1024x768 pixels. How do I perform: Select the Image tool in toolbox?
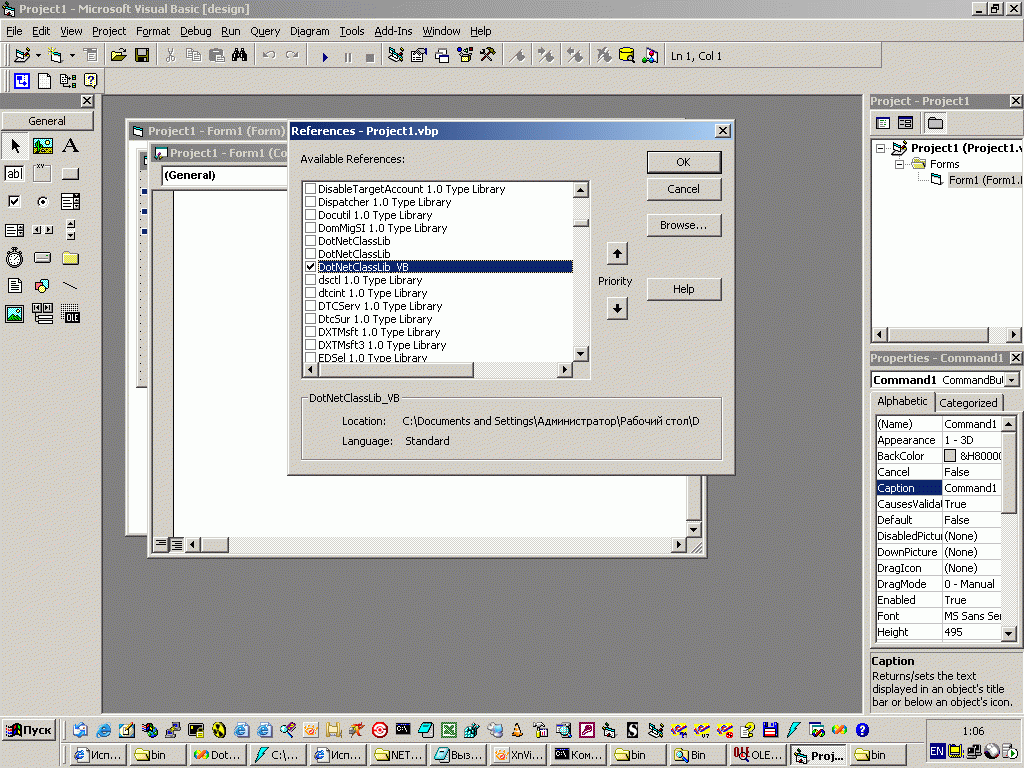pyautogui.click(x=14, y=314)
